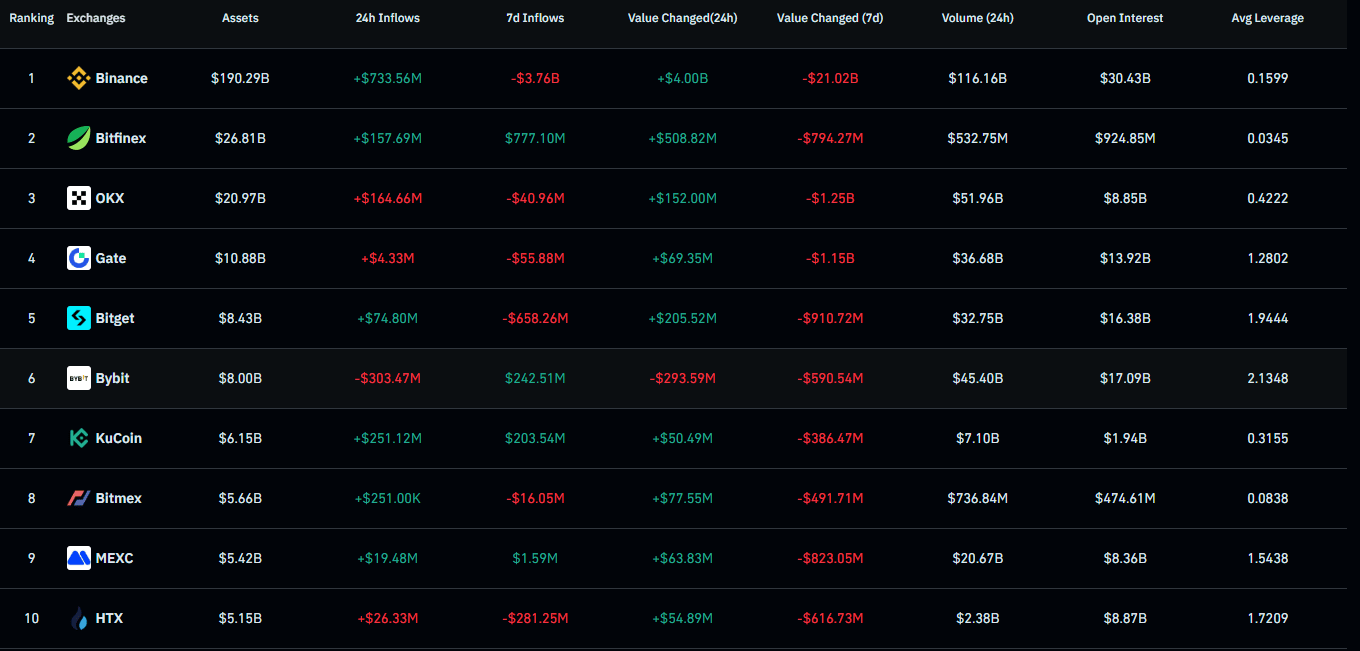Click the Gate logo icon
Image resolution: width=1360 pixels, height=651 pixels.
pyautogui.click(x=79, y=258)
